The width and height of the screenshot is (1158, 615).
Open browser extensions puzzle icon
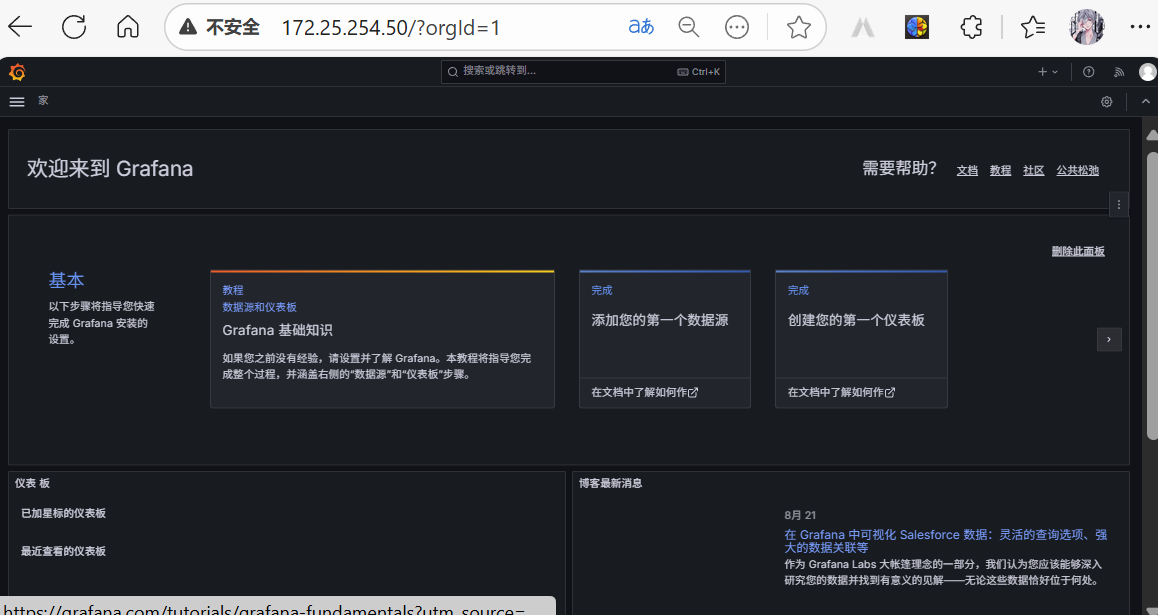pyautogui.click(x=971, y=27)
